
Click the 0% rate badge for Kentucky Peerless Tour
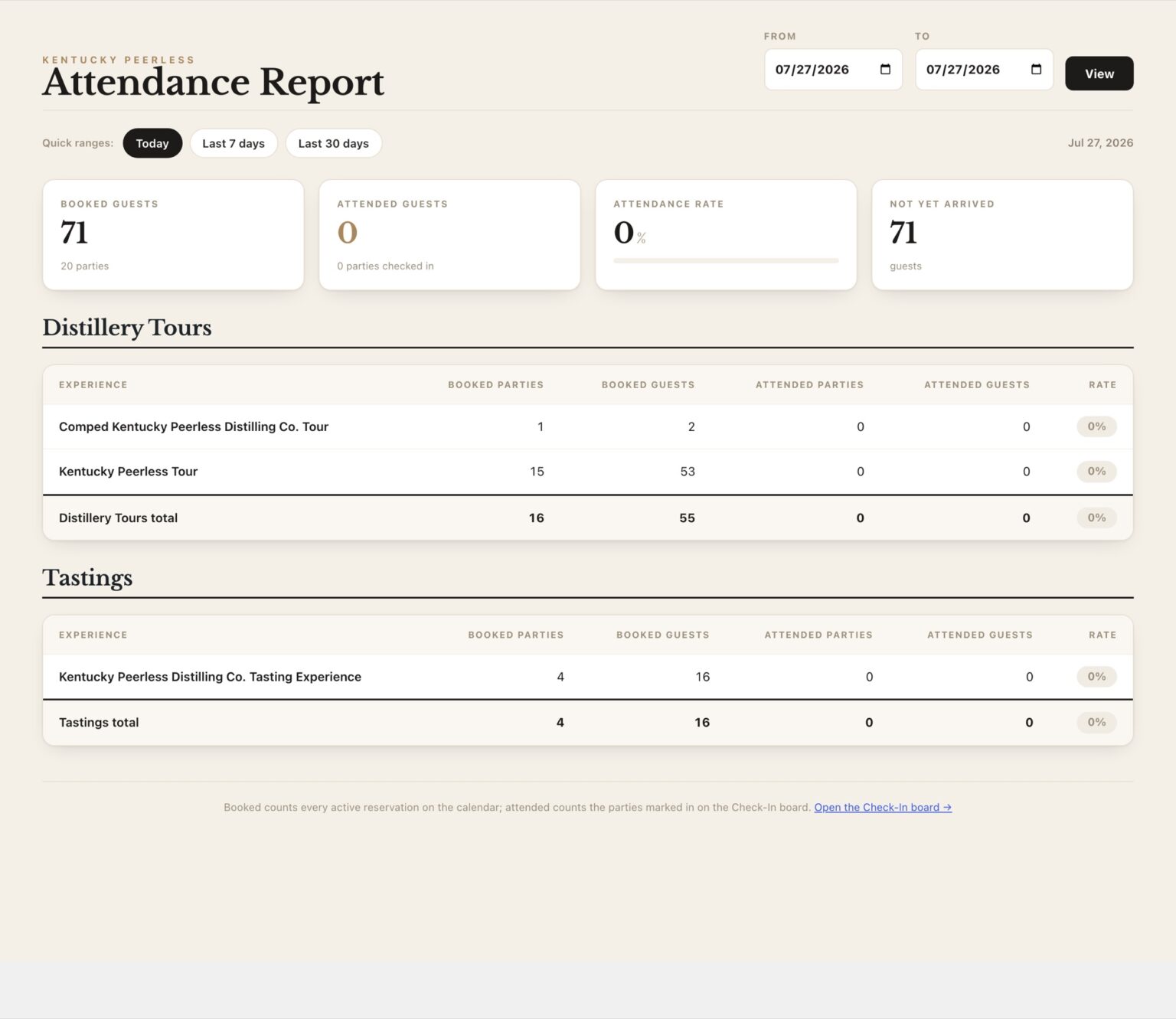[1096, 472]
